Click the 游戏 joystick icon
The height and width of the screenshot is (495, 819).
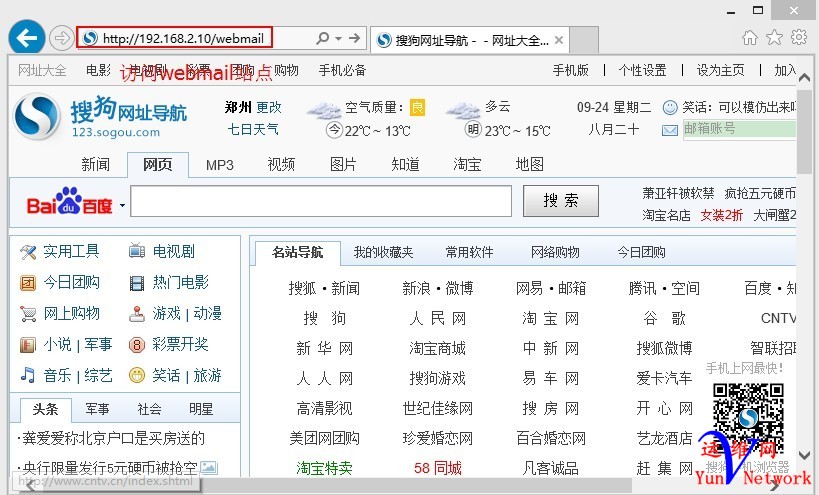(x=137, y=314)
